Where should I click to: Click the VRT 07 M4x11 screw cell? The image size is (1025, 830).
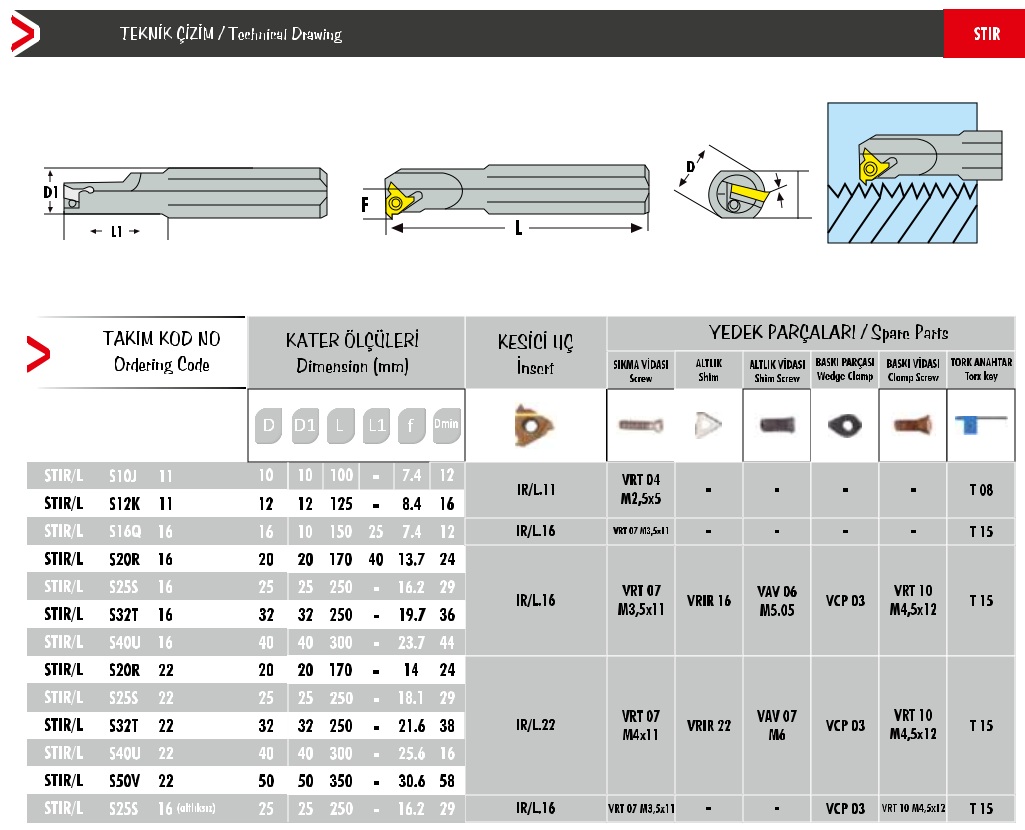pos(641,725)
